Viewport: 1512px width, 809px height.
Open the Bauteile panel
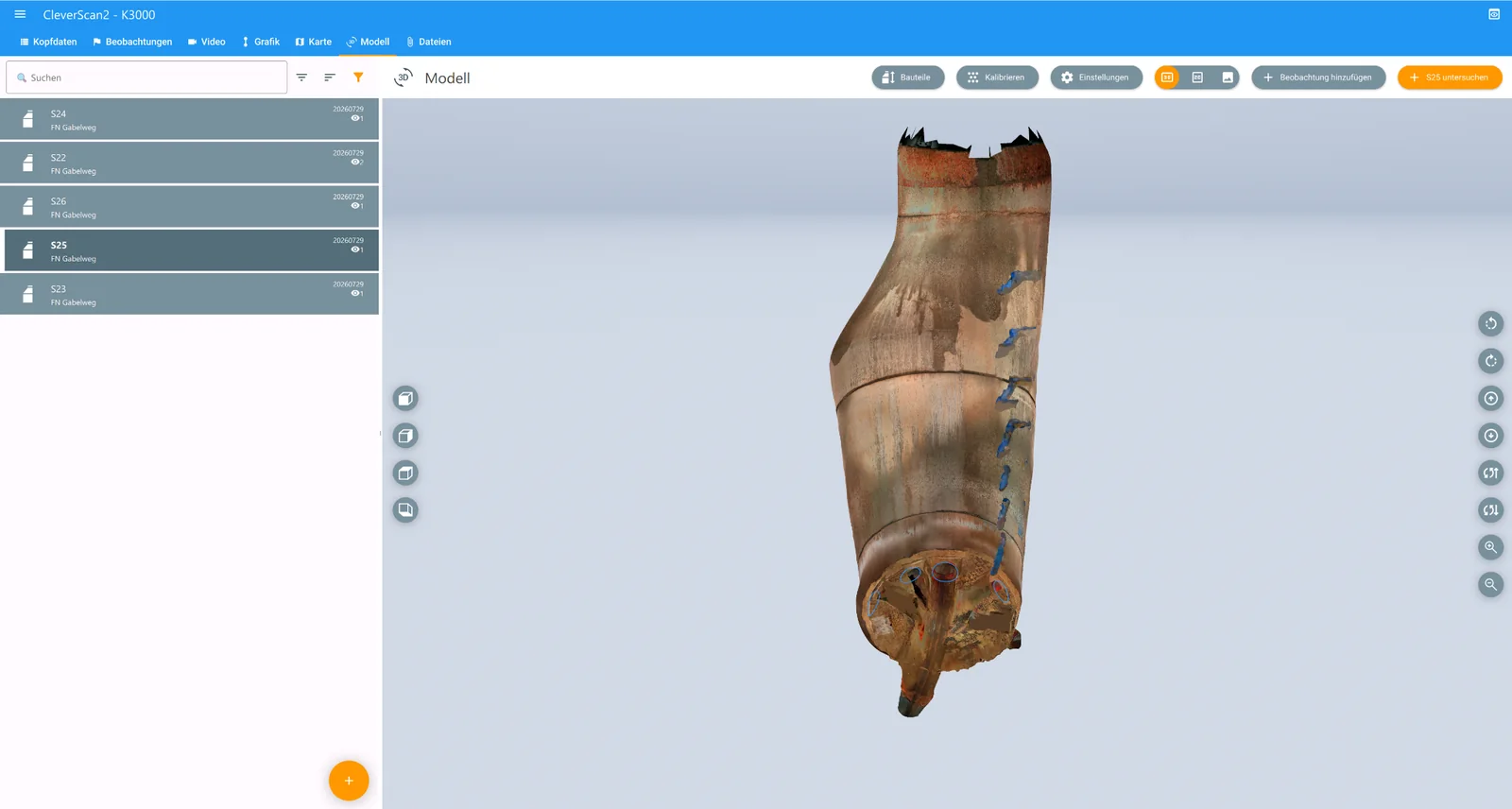pyautogui.click(x=908, y=77)
